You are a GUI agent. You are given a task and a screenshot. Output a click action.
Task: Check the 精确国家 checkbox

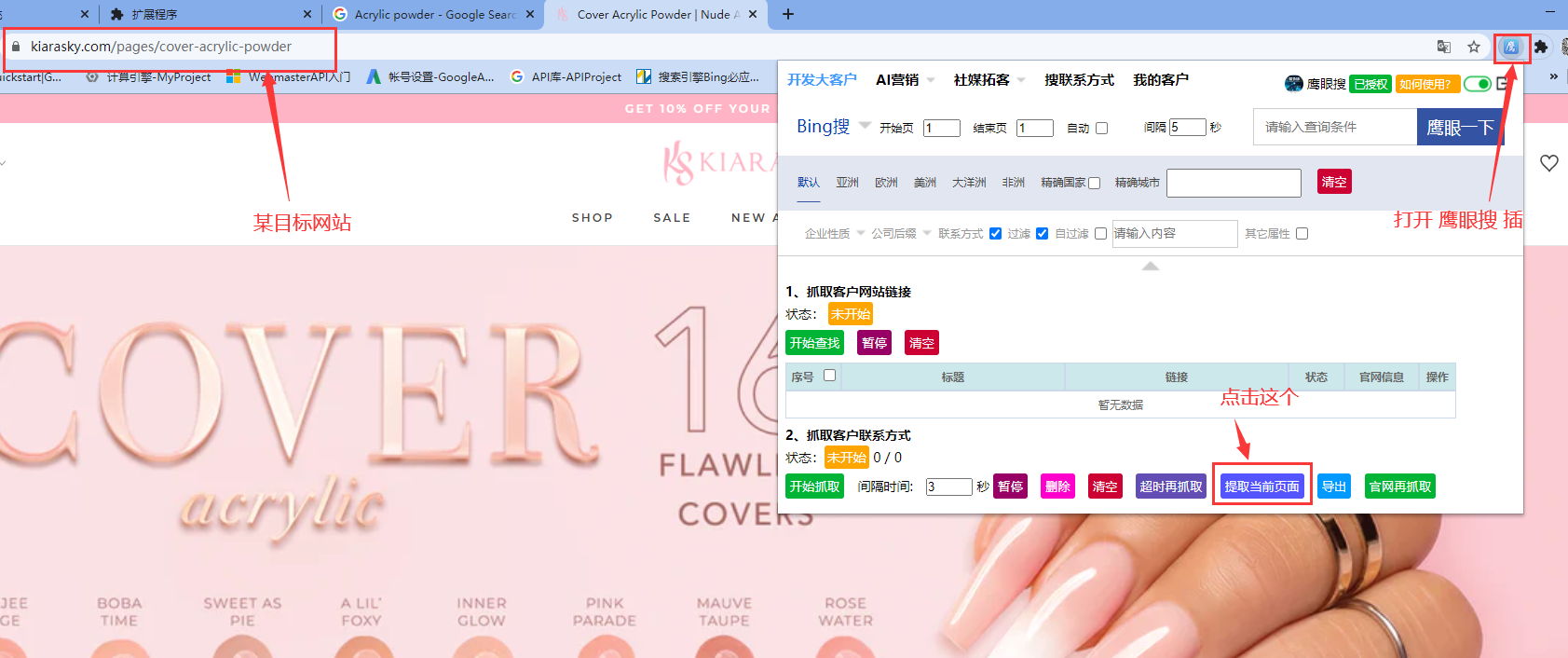pos(1095,183)
